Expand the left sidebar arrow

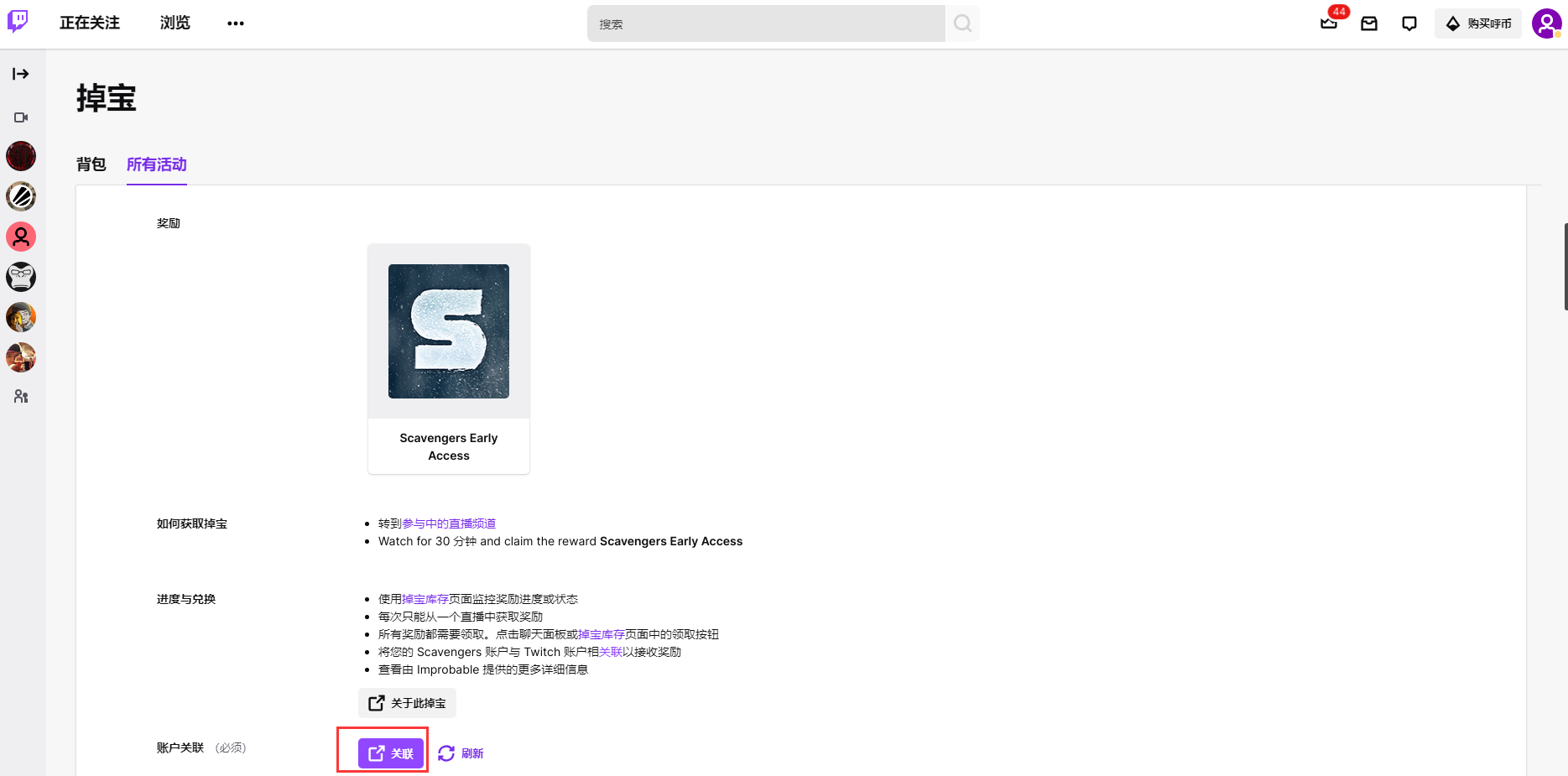[x=21, y=74]
